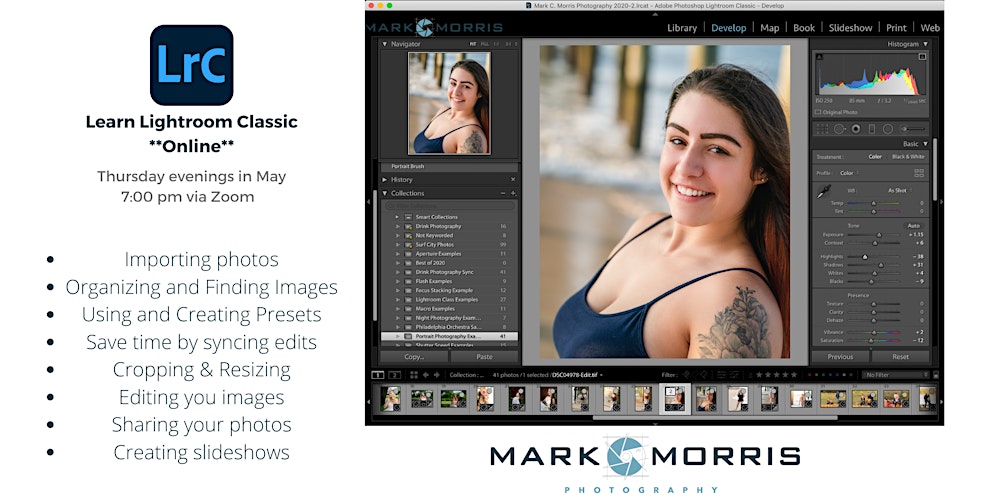Click the Previous button
The height and width of the screenshot is (500, 1000).
(x=841, y=357)
